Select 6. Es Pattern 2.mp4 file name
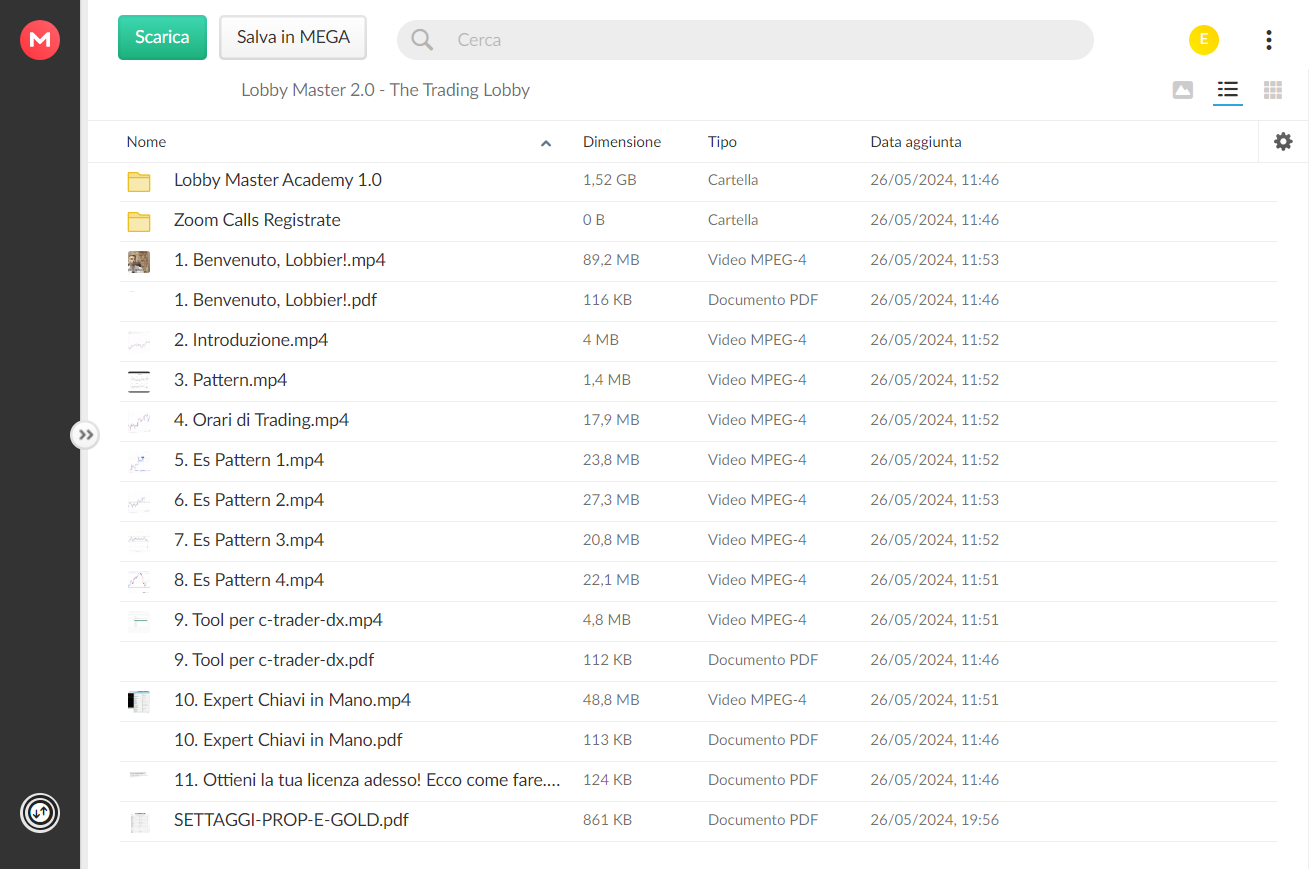The height and width of the screenshot is (869, 1309). tap(249, 500)
